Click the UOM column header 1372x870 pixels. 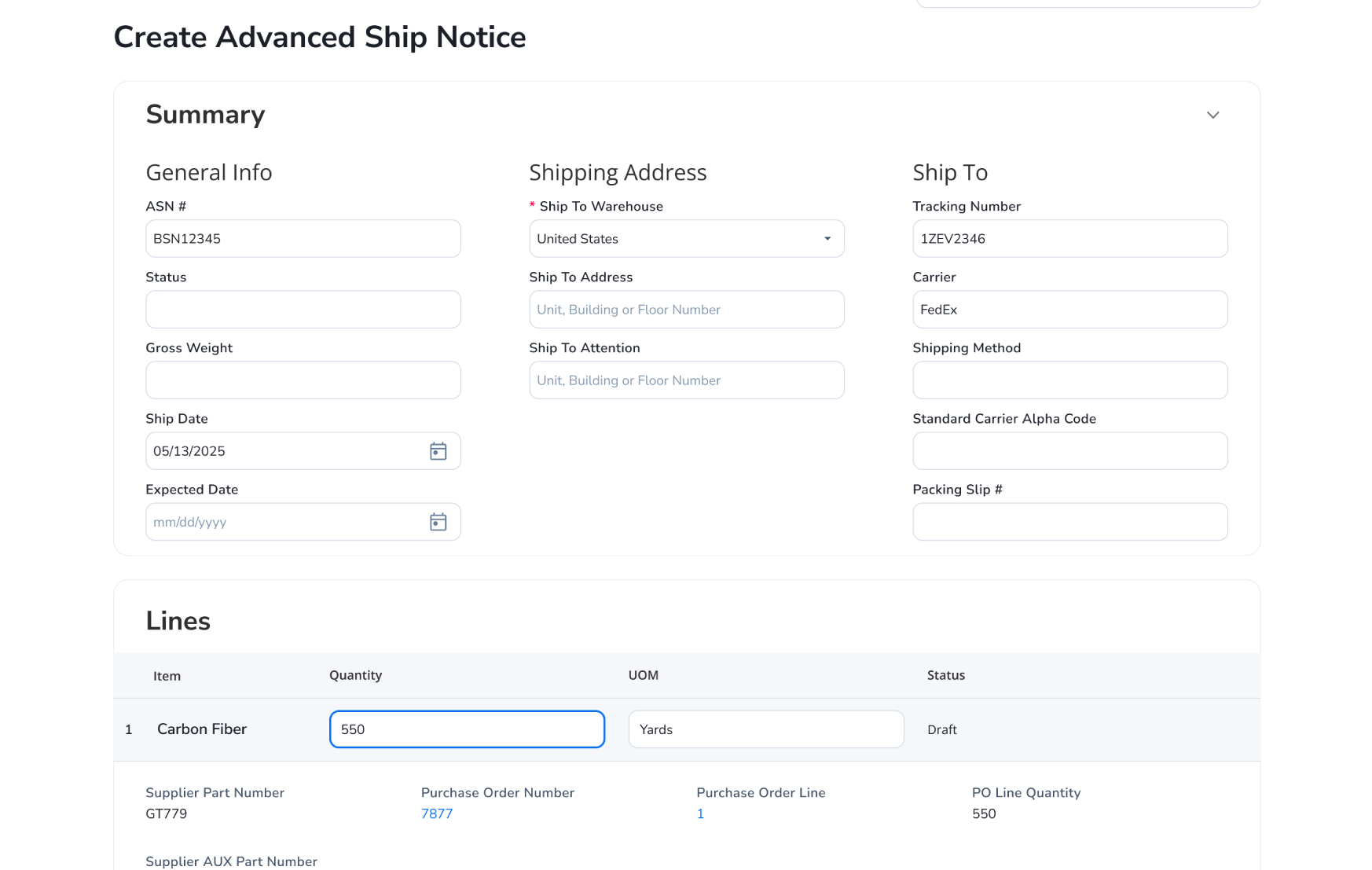click(643, 675)
